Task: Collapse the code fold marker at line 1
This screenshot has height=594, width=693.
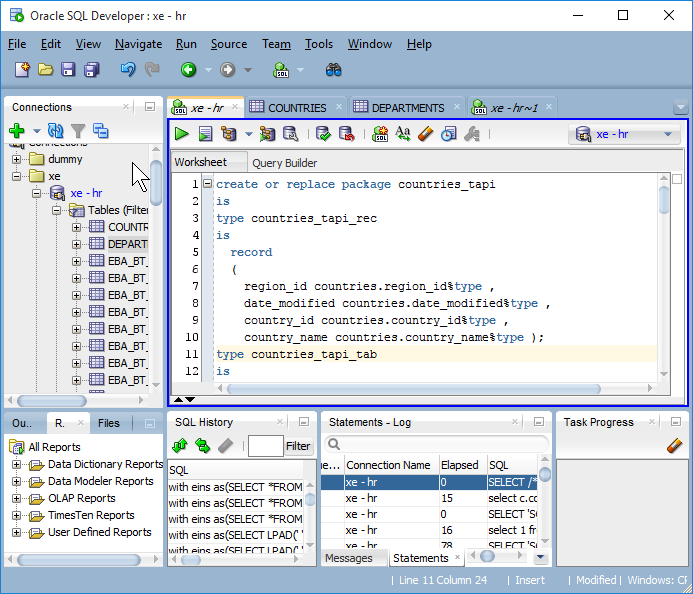Action: tap(207, 183)
